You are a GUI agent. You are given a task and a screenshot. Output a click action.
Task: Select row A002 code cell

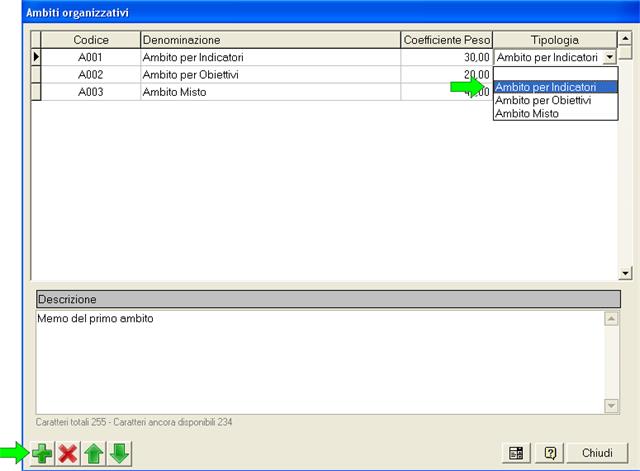pos(91,75)
